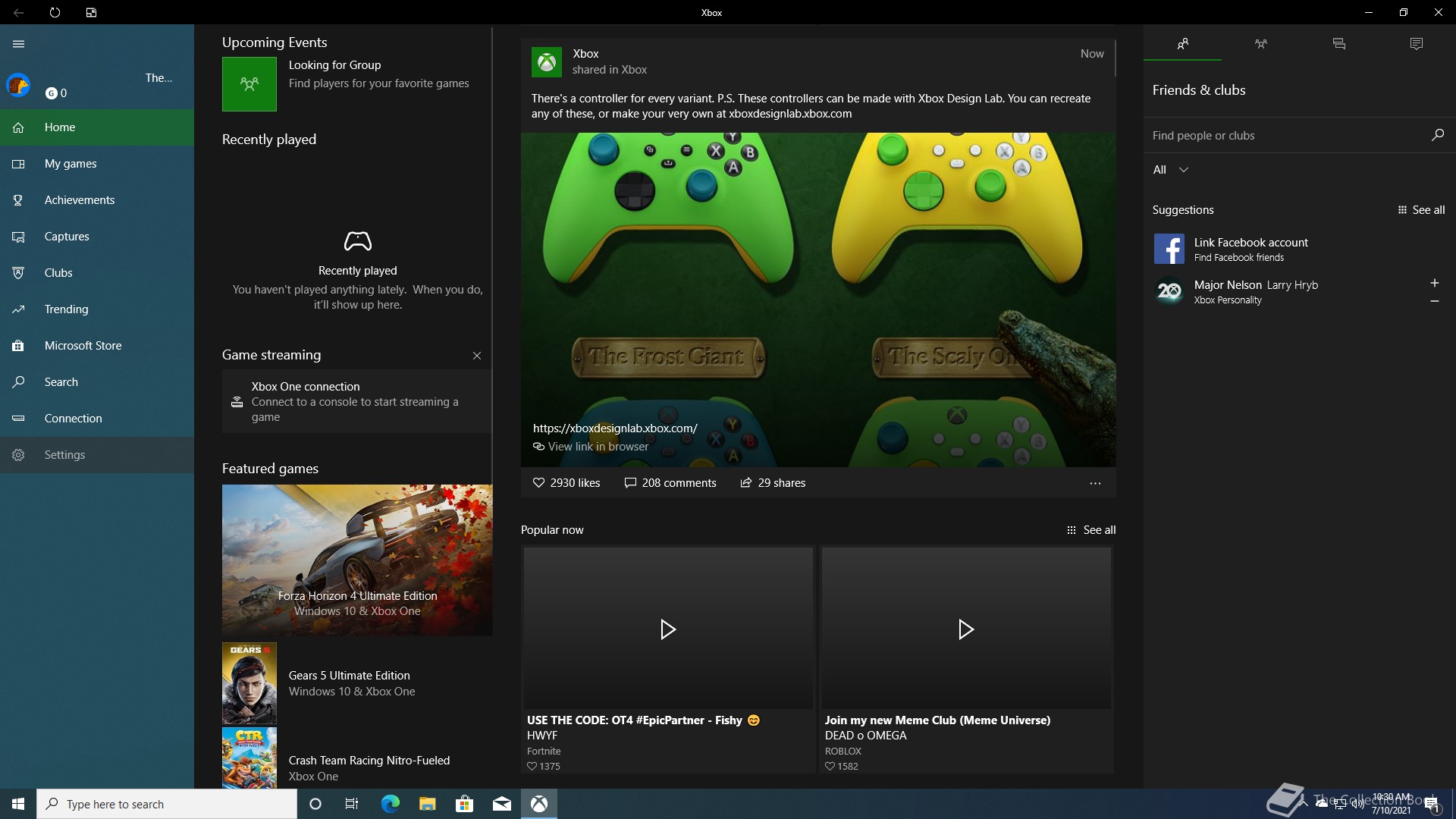Image resolution: width=1456 pixels, height=819 pixels.
Task: Expand the All filter dropdown
Action: coord(1171,170)
